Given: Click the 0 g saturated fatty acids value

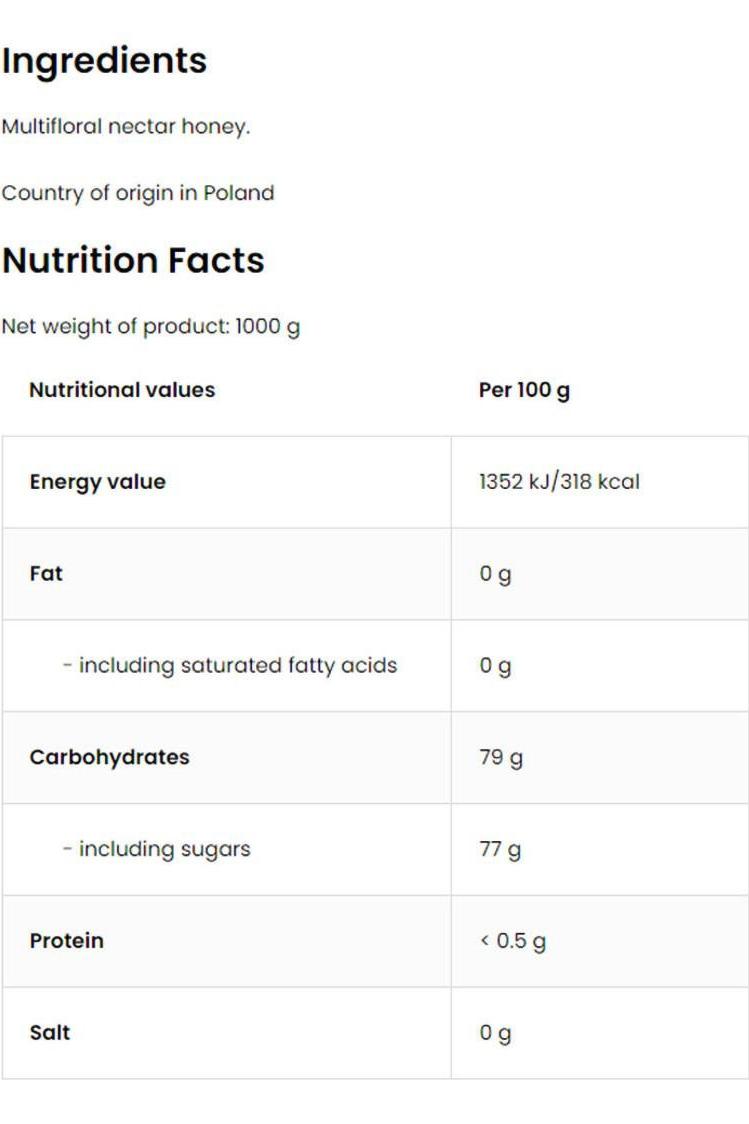Looking at the screenshot, I should click(x=495, y=666).
